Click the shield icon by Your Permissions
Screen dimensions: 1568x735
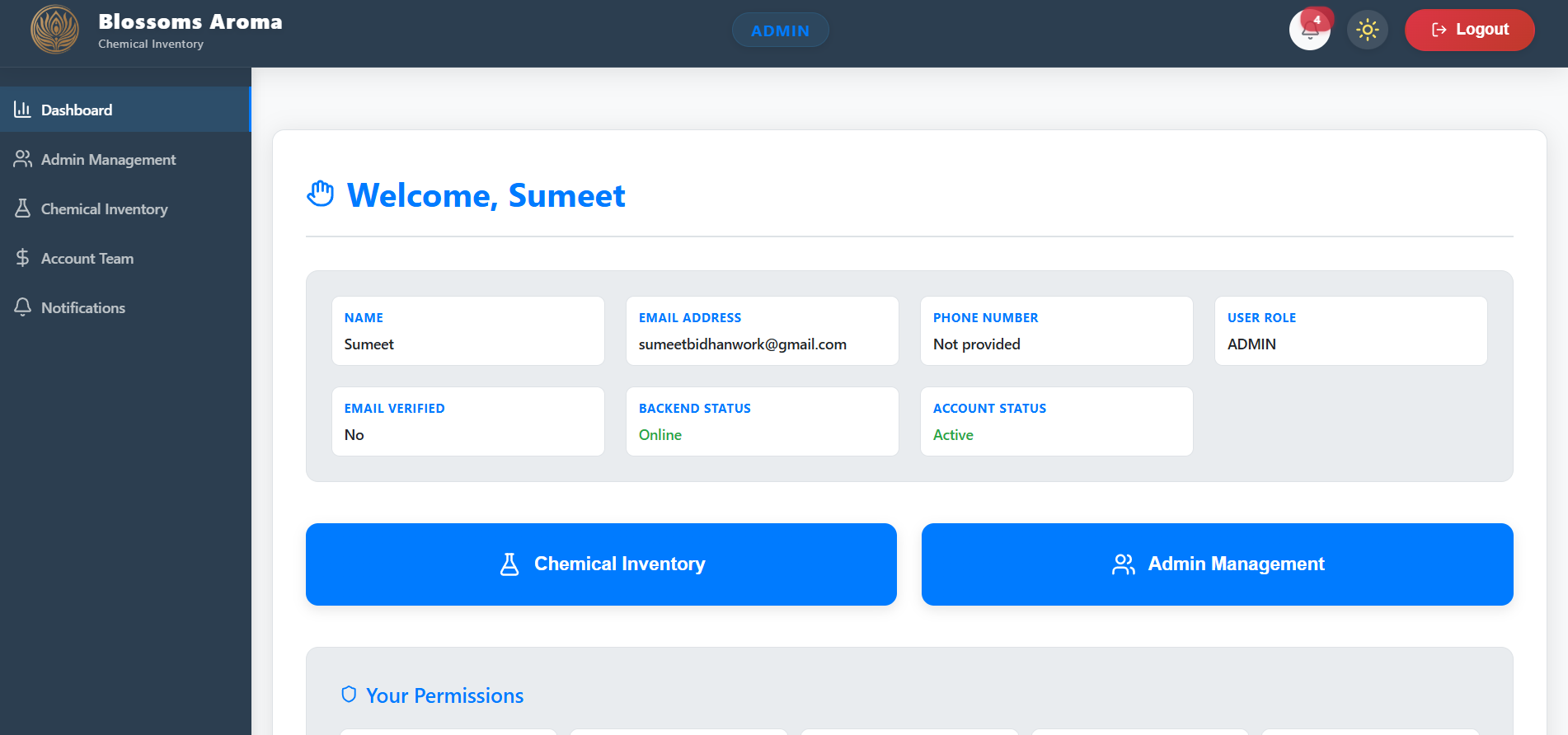click(349, 695)
